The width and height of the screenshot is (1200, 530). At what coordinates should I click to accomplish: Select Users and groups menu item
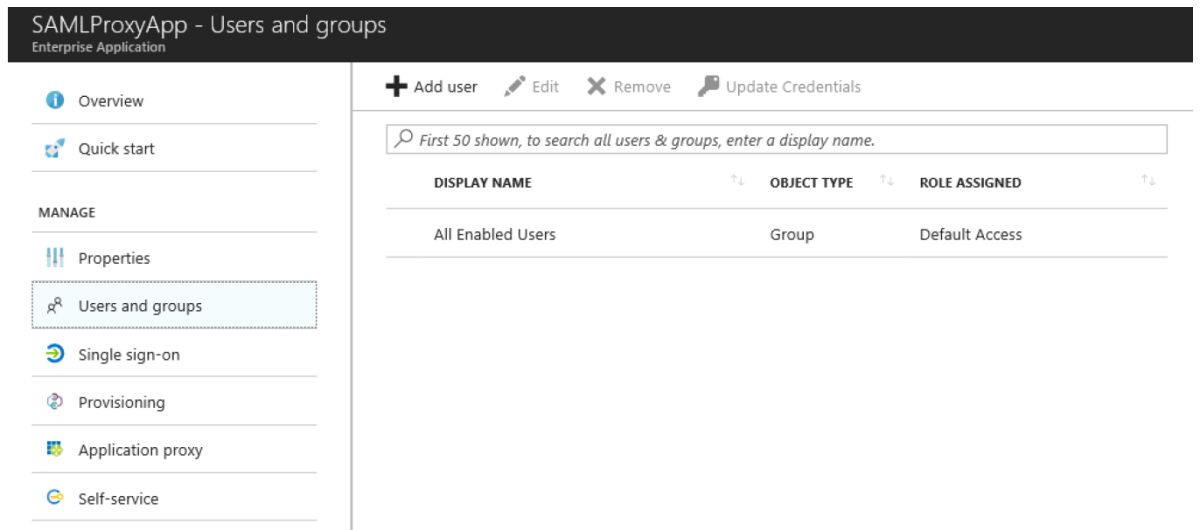[176, 306]
